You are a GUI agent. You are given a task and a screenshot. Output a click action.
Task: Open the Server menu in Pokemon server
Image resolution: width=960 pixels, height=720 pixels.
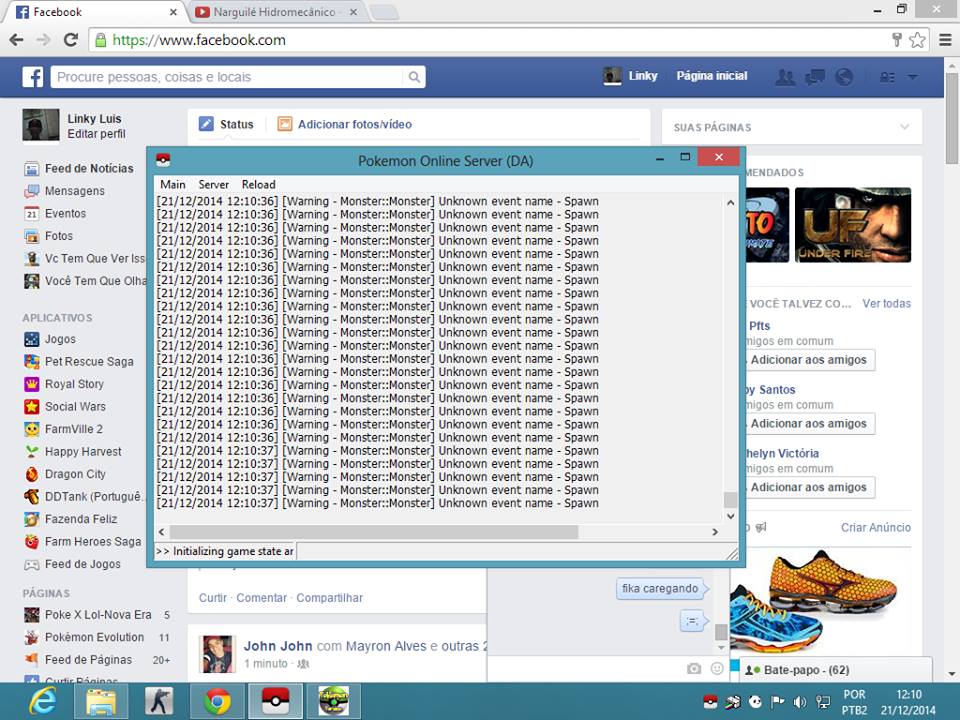(214, 184)
